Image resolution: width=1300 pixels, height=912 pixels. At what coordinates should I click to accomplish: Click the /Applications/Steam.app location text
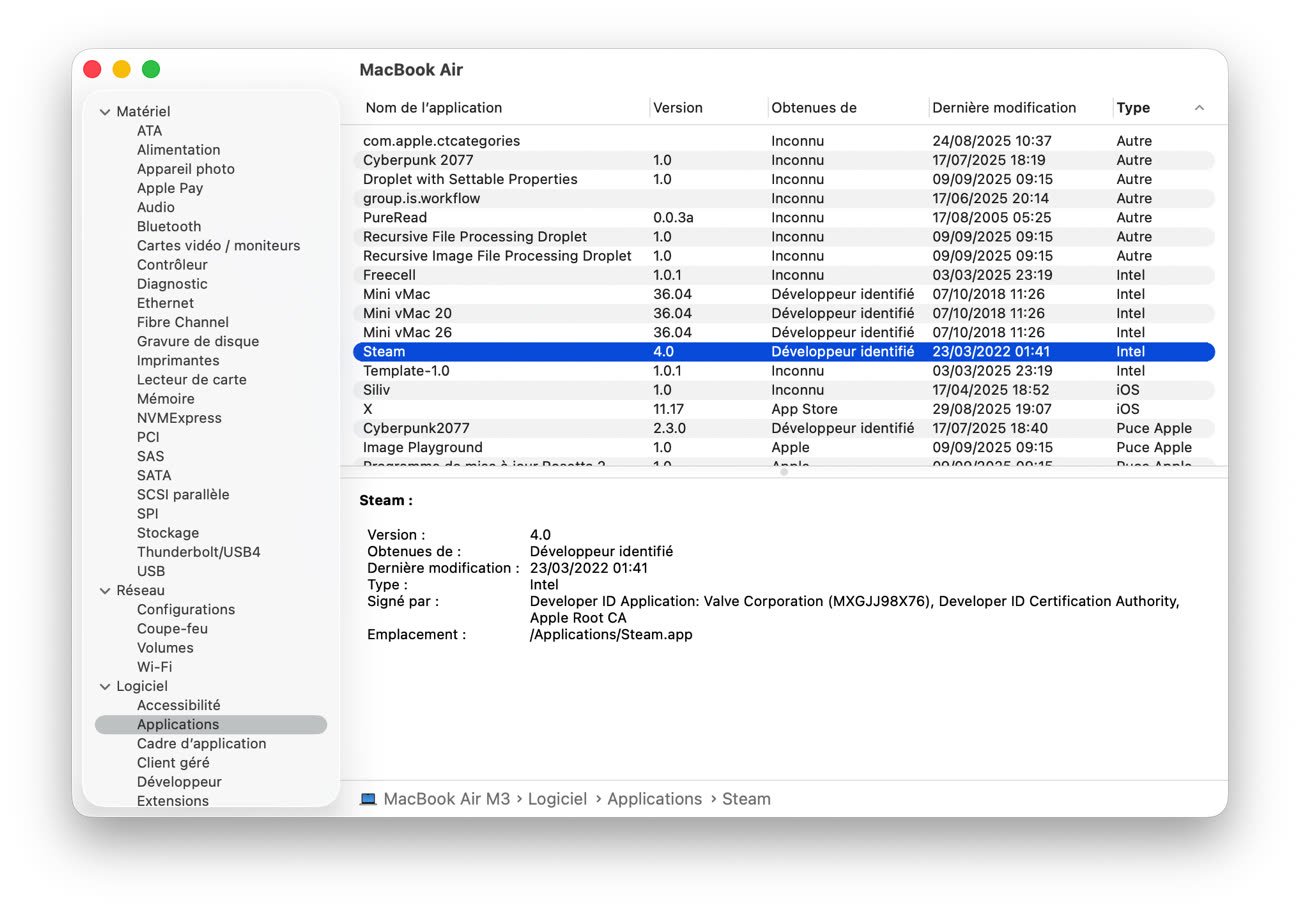pyautogui.click(x=611, y=634)
